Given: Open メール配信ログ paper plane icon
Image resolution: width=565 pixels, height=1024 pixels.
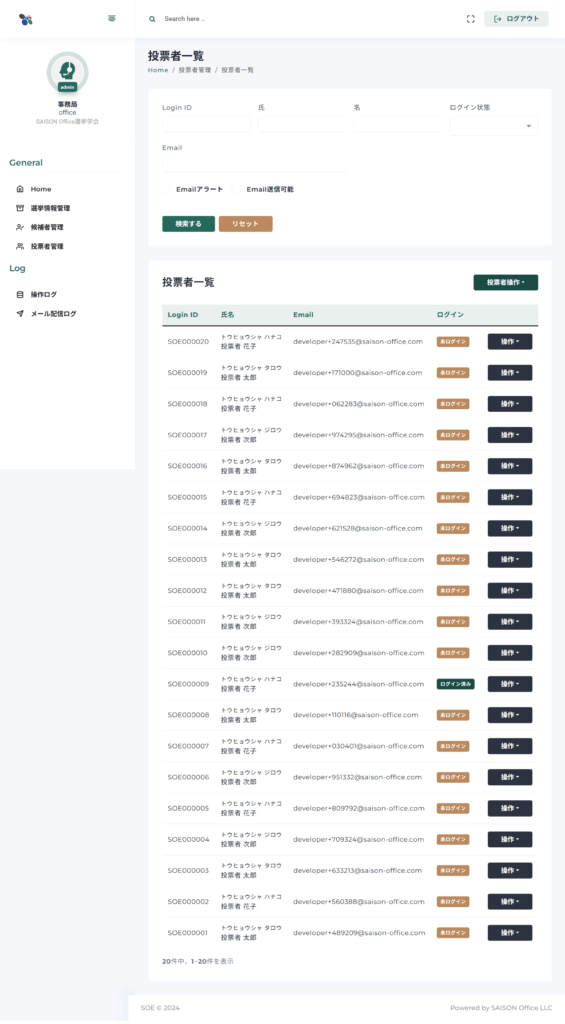Looking at the screenshot, I should click(20, 313).
